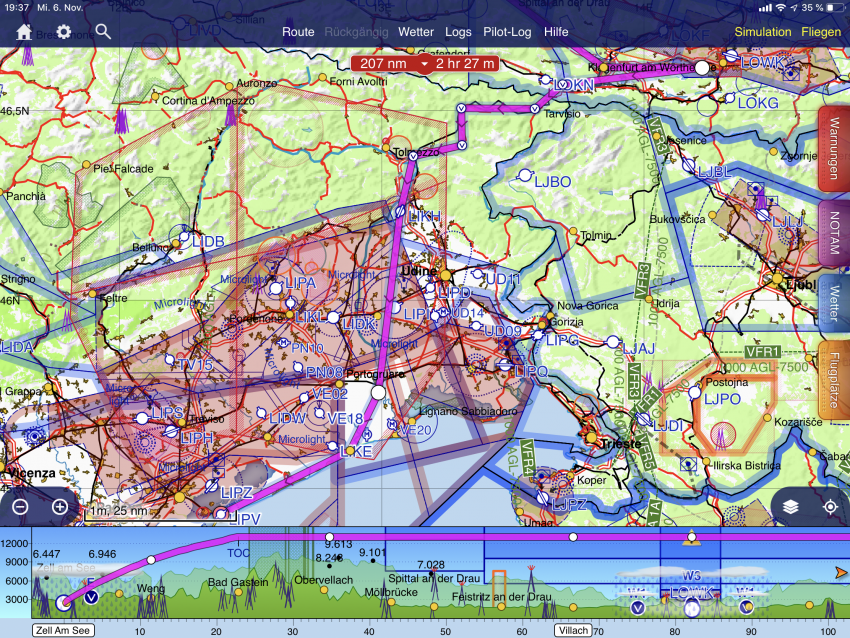Open the red Warnungen side tab
850x638 pixels.
click(x=834, y=149)
